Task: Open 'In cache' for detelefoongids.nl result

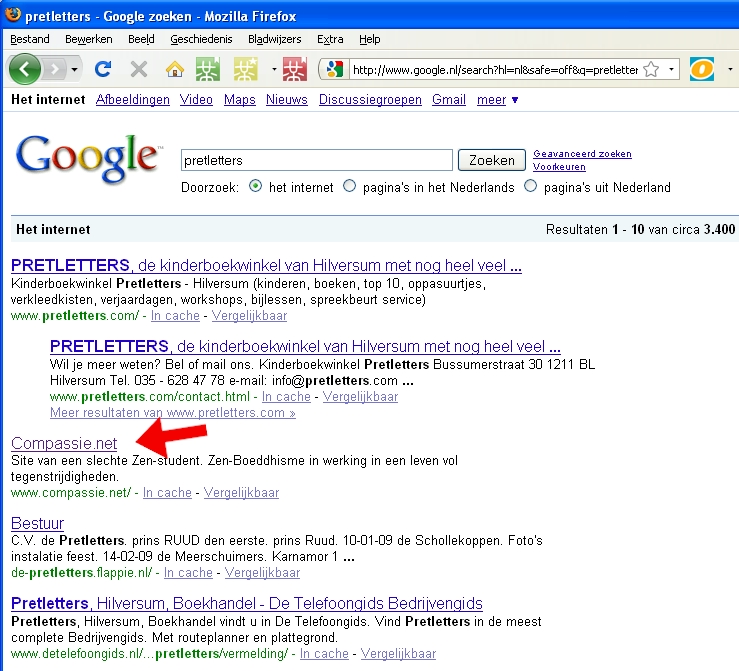Action: [324, 654]
